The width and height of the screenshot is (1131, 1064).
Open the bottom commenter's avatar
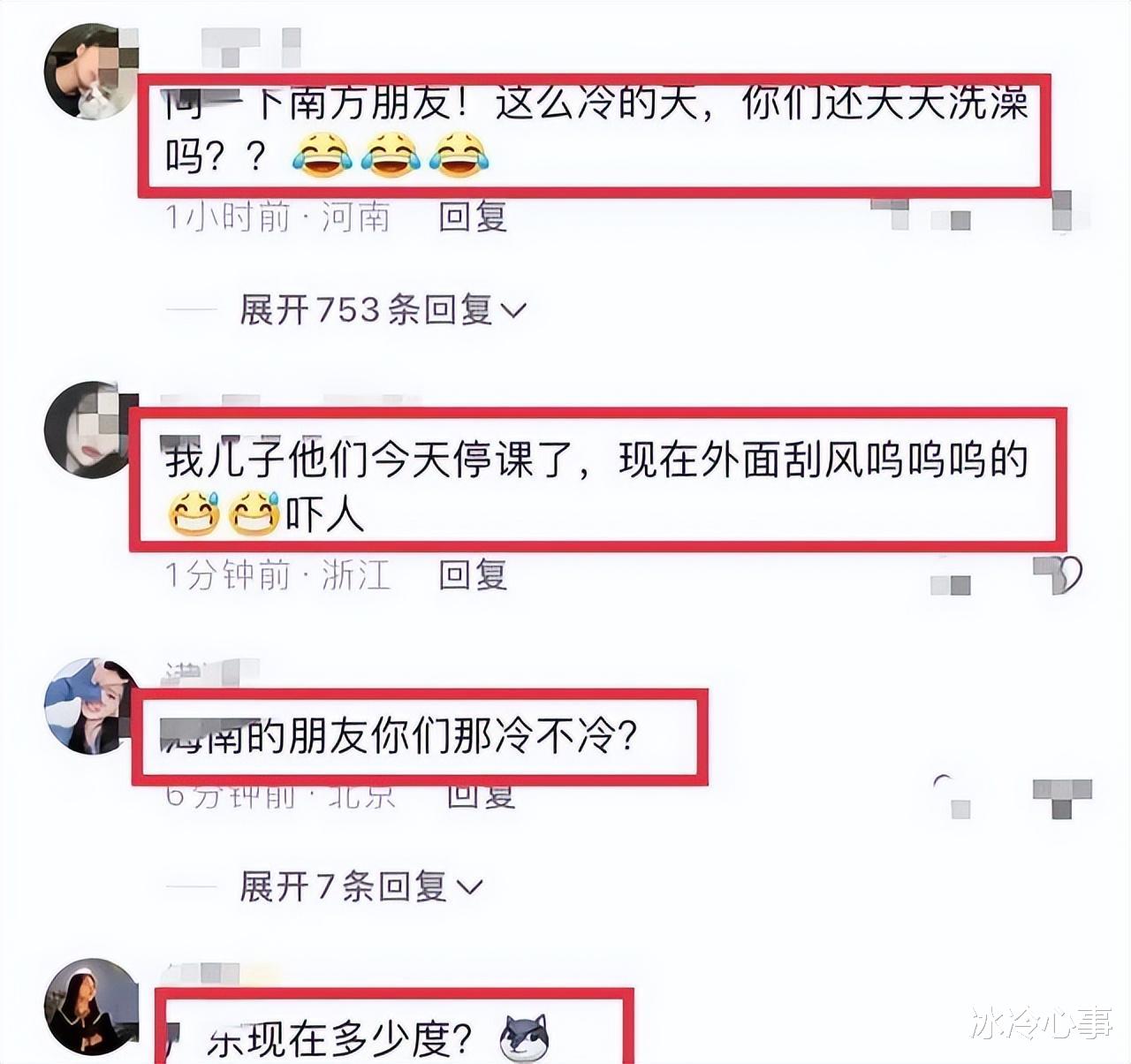coord(93,1006)
